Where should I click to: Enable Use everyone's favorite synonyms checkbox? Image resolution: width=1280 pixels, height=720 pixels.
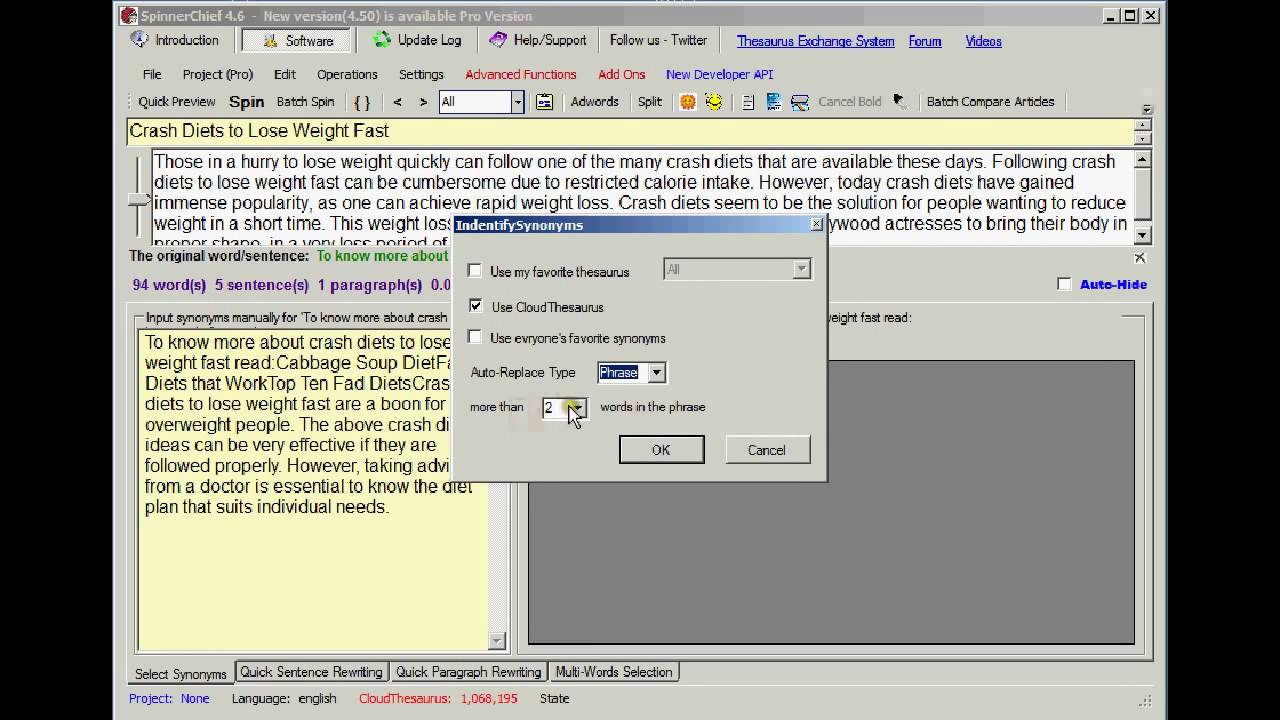(x=475, y=337)
